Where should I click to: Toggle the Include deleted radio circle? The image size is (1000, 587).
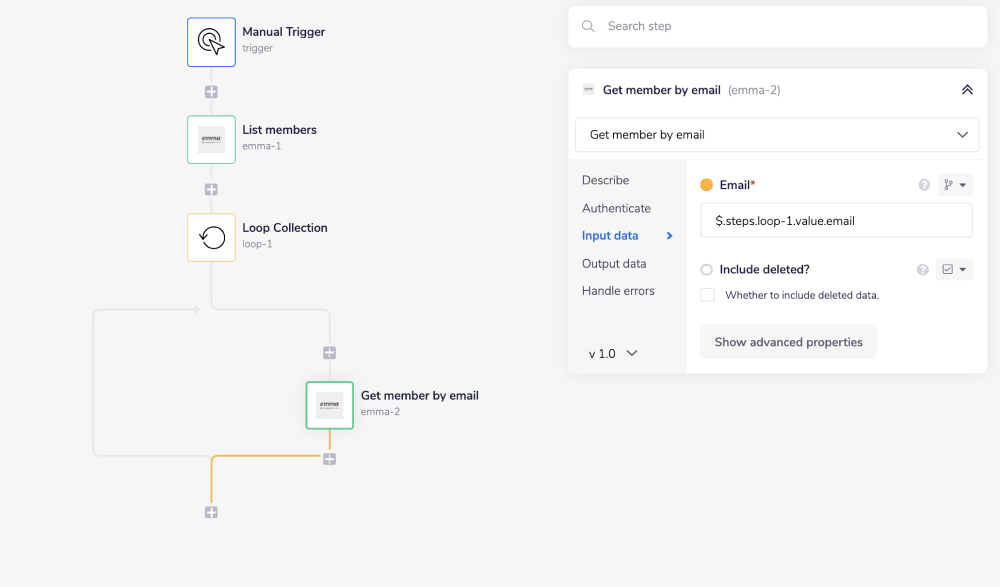pyautogui.click(x=706, y=270)
